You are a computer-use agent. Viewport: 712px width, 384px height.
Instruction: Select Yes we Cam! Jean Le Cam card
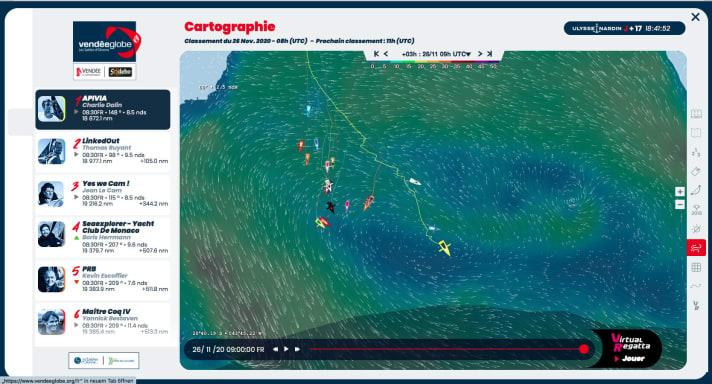click(103, 194)
